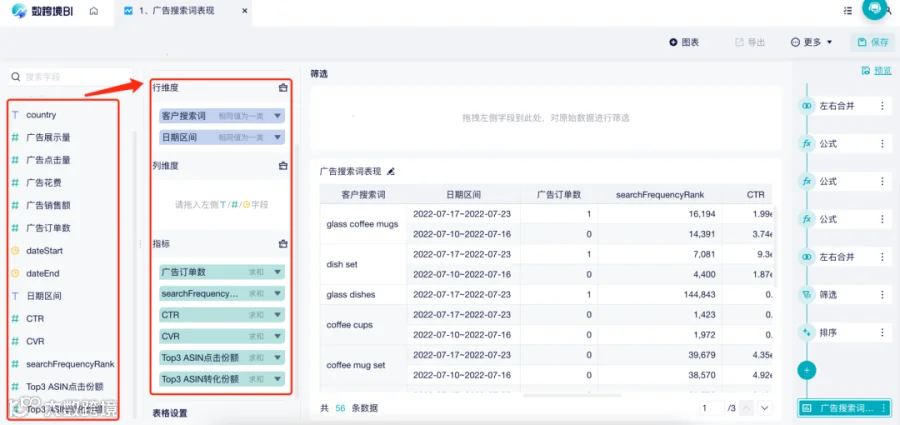The height and width of the screenshot is (425, 900).
Task: Click the 列维度 toolbox icon
Action: pyautogui.click(x=282, y=165)
